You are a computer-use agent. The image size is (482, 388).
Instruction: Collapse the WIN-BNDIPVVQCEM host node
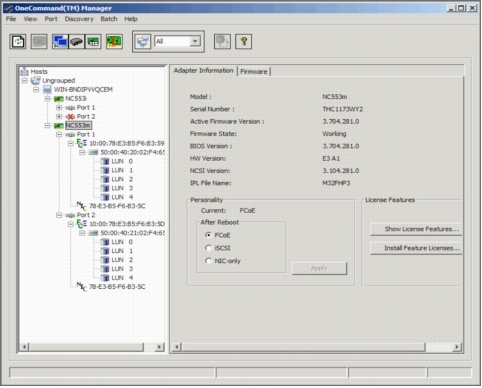[36, 90]
